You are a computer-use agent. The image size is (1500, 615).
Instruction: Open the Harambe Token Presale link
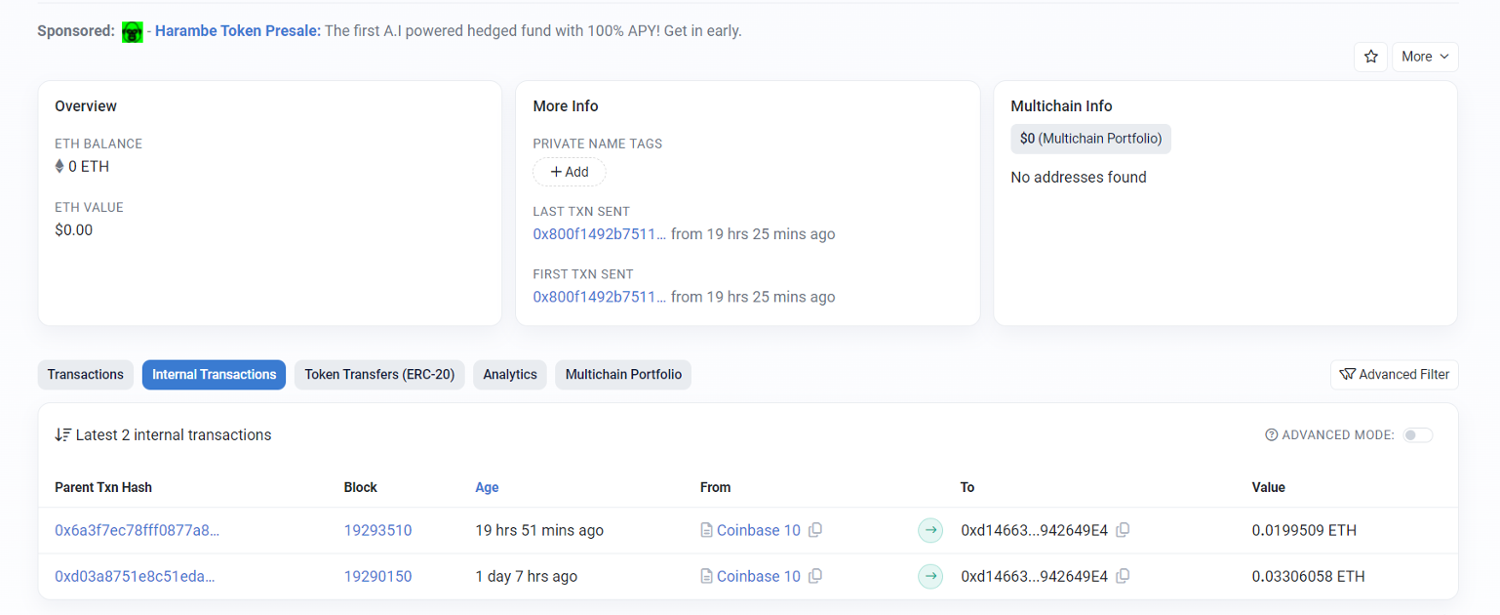pyautogui.click(x=238, y=31)
